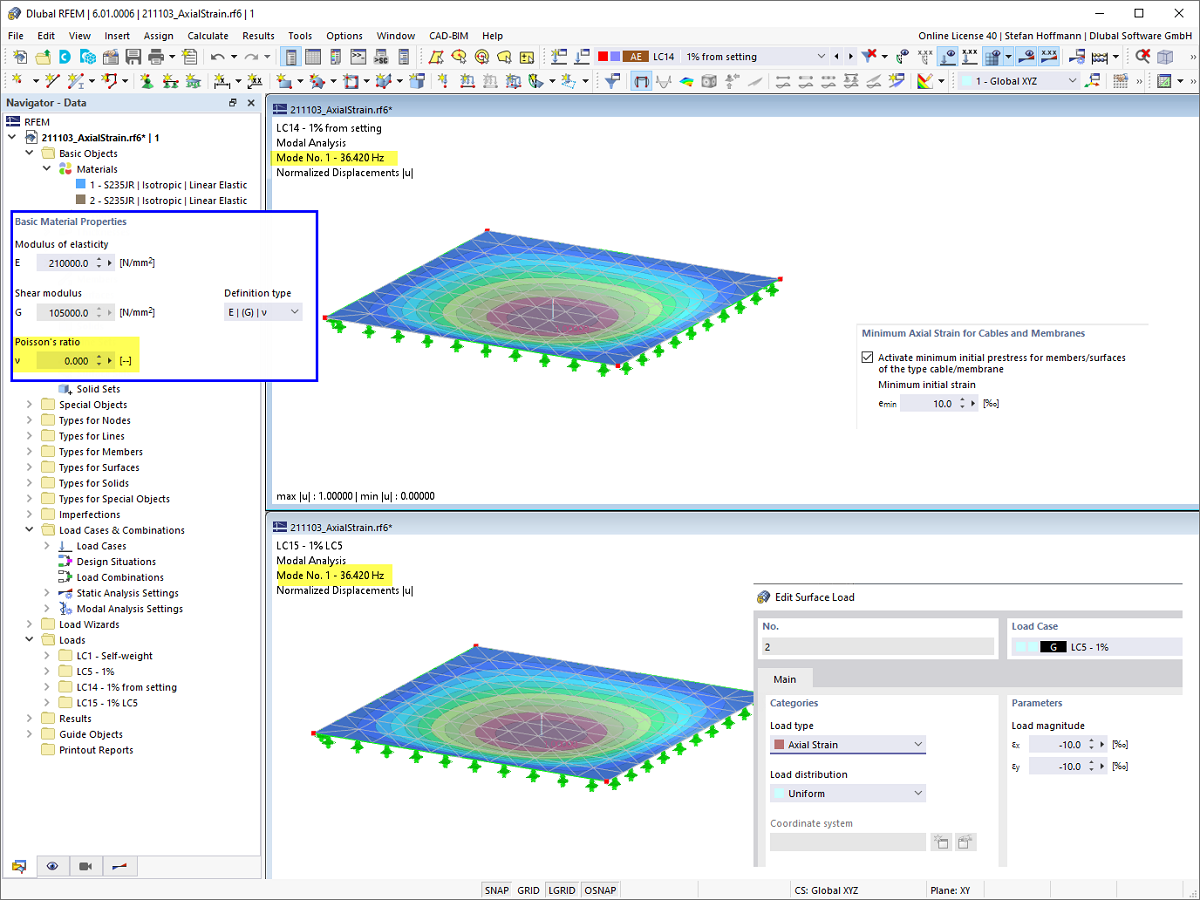Toggle SNAP in the status bar
Image resolution: width=1200 pixels, height=900 pixels.
click(x=497, y=890)
